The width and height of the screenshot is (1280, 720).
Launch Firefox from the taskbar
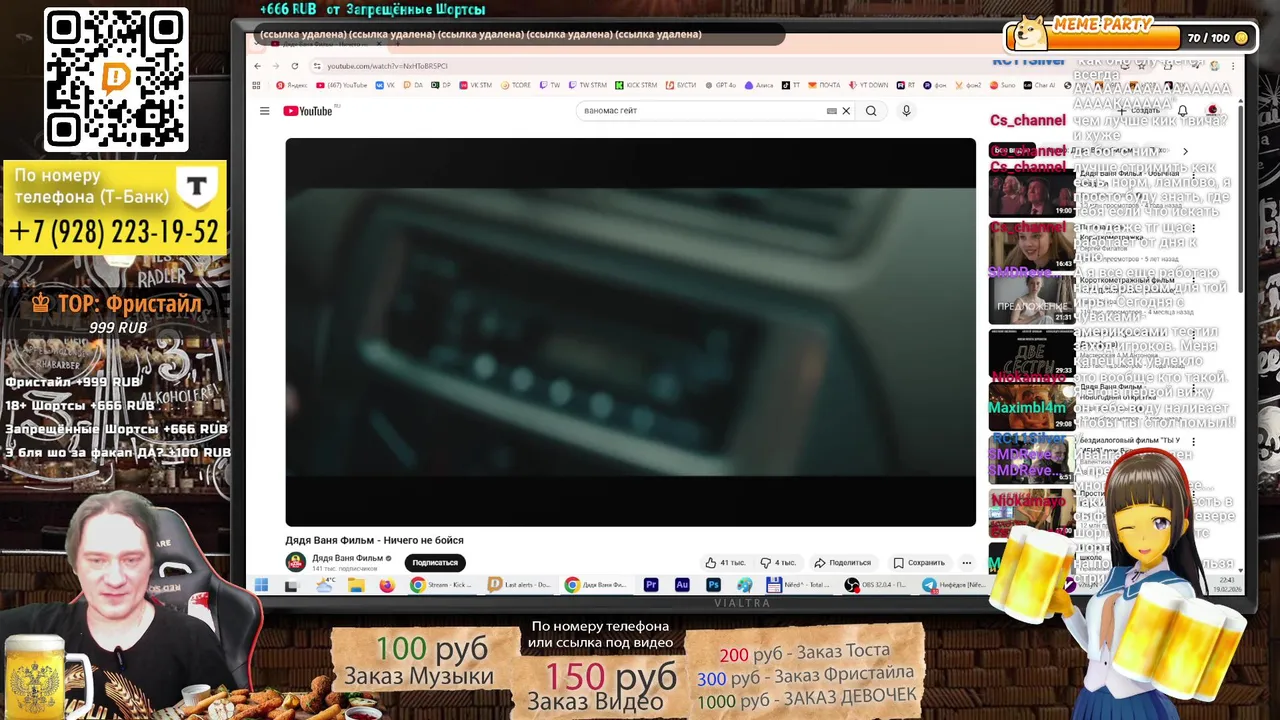click(x=387, y=585)
